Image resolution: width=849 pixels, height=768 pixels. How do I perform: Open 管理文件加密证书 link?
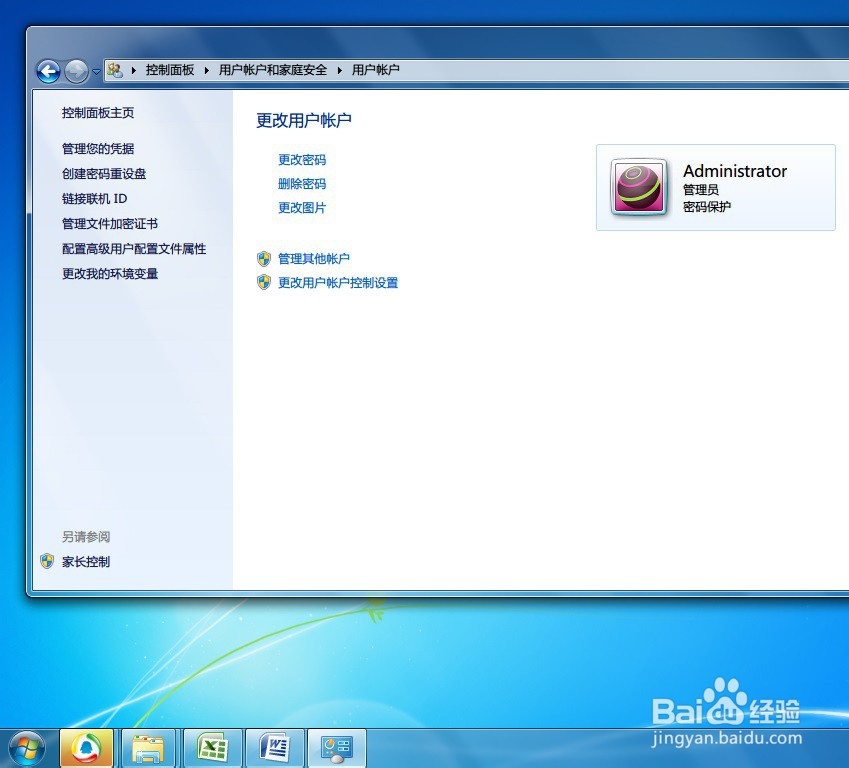pos(110,224)
